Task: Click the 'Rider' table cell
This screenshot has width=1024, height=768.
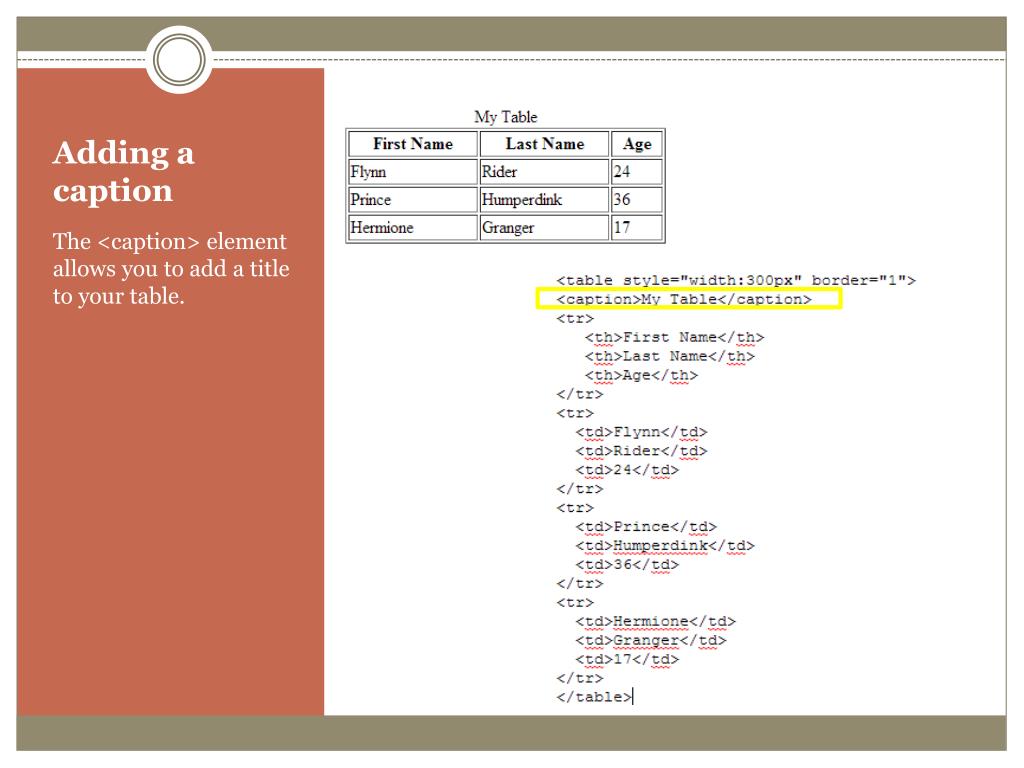Action: pos(545,172)
